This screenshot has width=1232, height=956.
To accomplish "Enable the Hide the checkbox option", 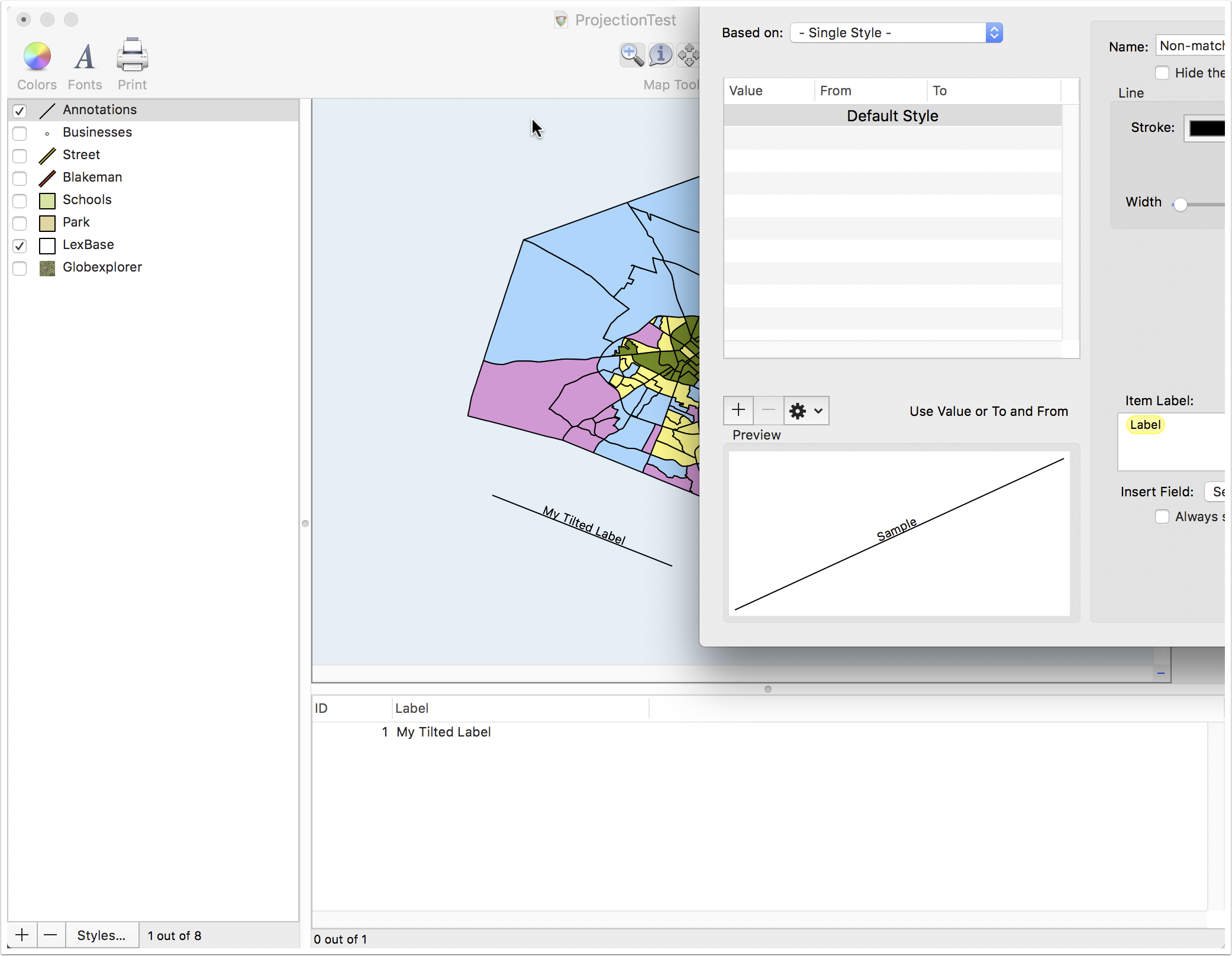I will pyautogui.click(x=1162, y=73).
